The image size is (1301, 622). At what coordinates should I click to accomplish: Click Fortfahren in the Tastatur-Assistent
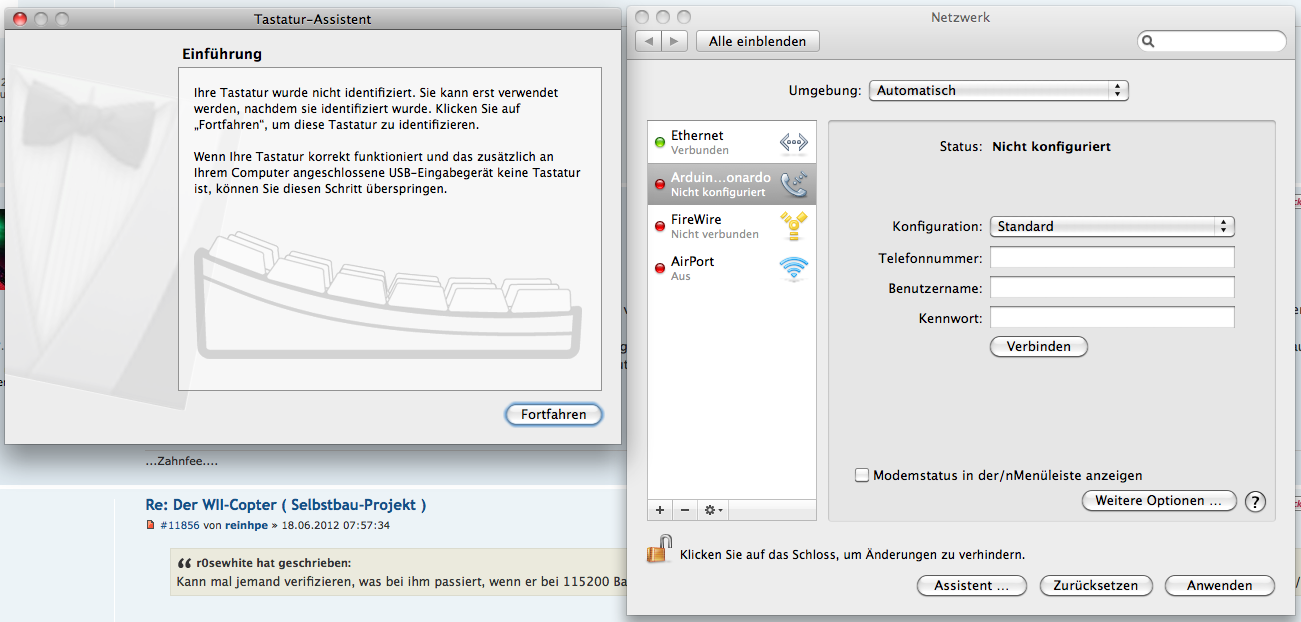554,414
